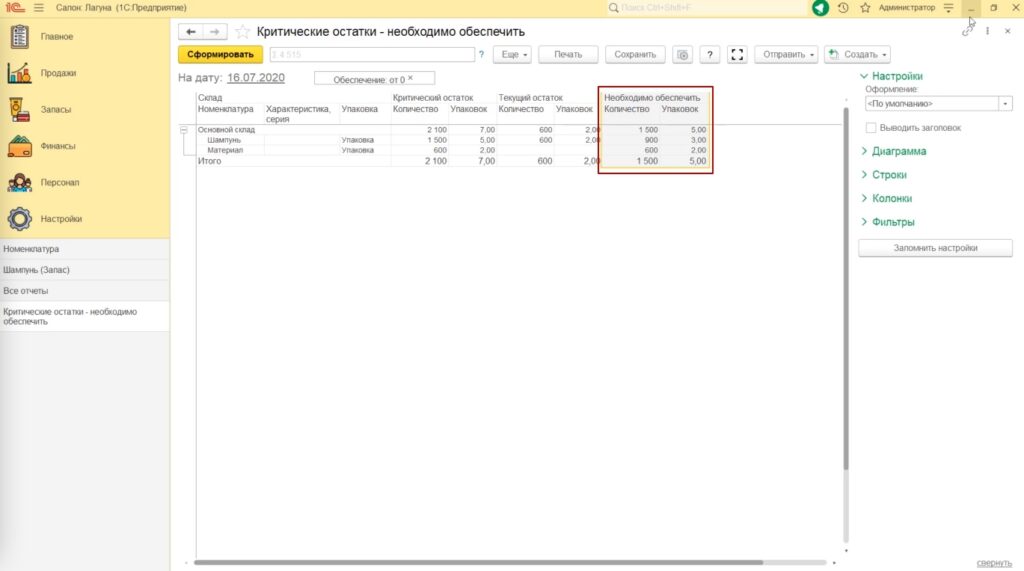Image resolution: width=1024 pixels, height=571 pixels.
Task: Open the Еще dropdown menu
Action: point(513,55)
